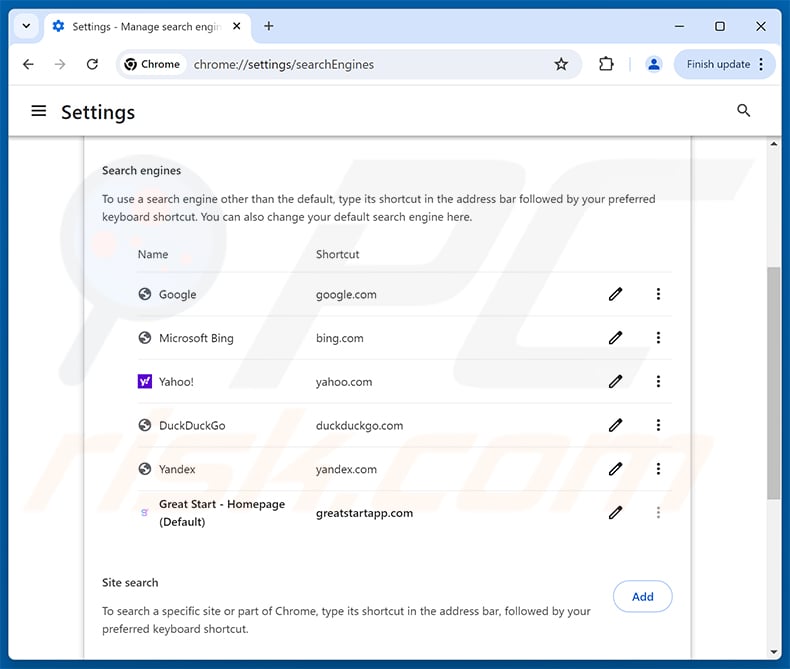The width and height of the screenshot is (790, 669).
Task: Select the google.com shortcut text
Action: [346, 295]
